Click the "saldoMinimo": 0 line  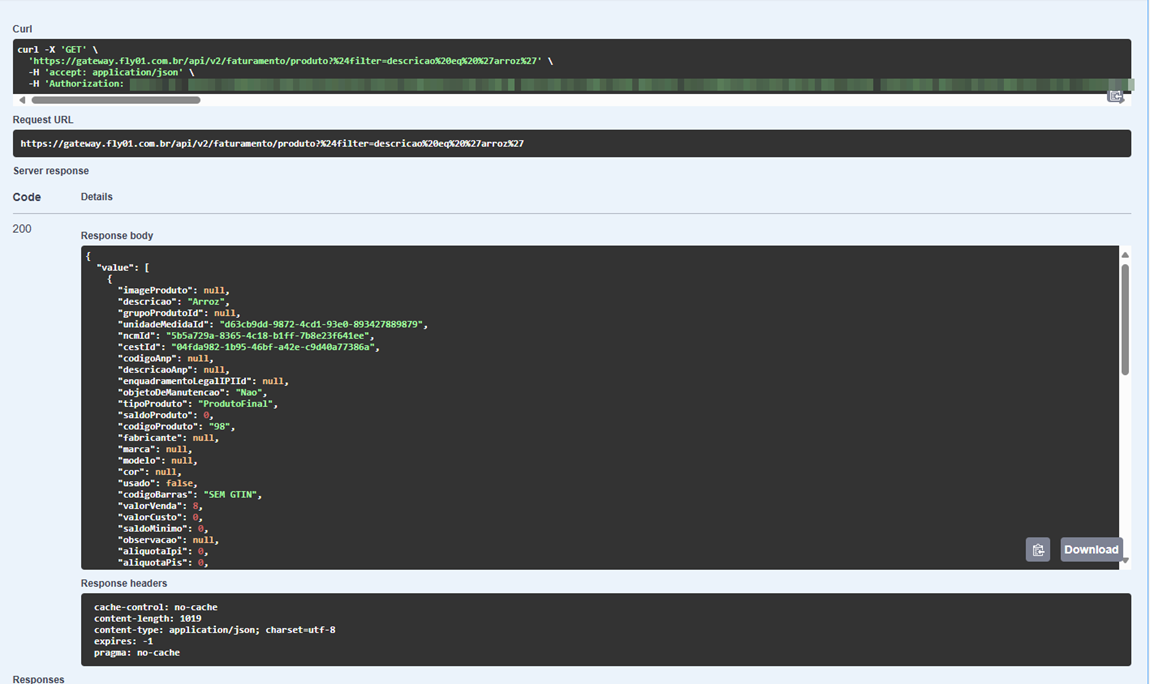[163, 529]
